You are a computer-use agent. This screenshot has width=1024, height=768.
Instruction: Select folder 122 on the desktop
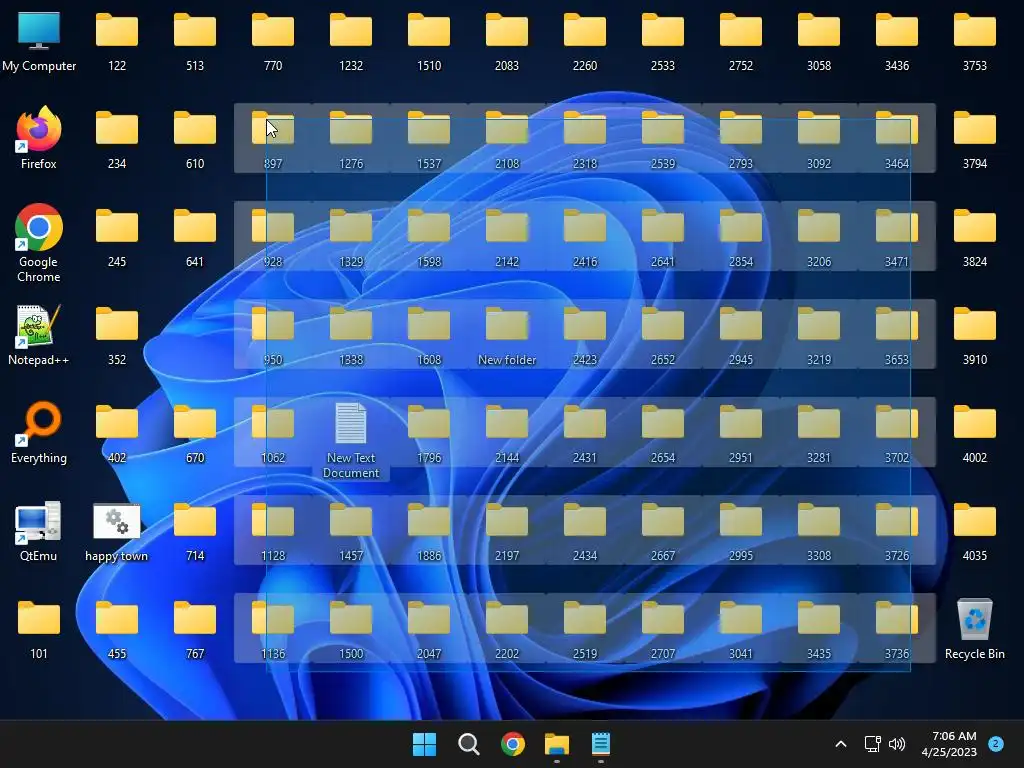[x=117, y=40]
